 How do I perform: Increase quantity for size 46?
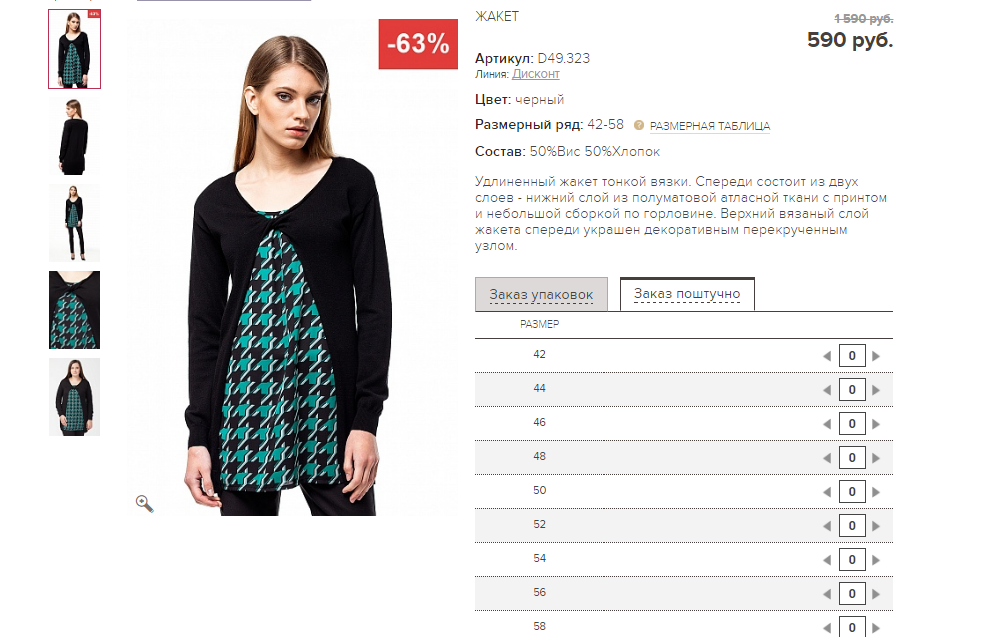tap(876, 424)
